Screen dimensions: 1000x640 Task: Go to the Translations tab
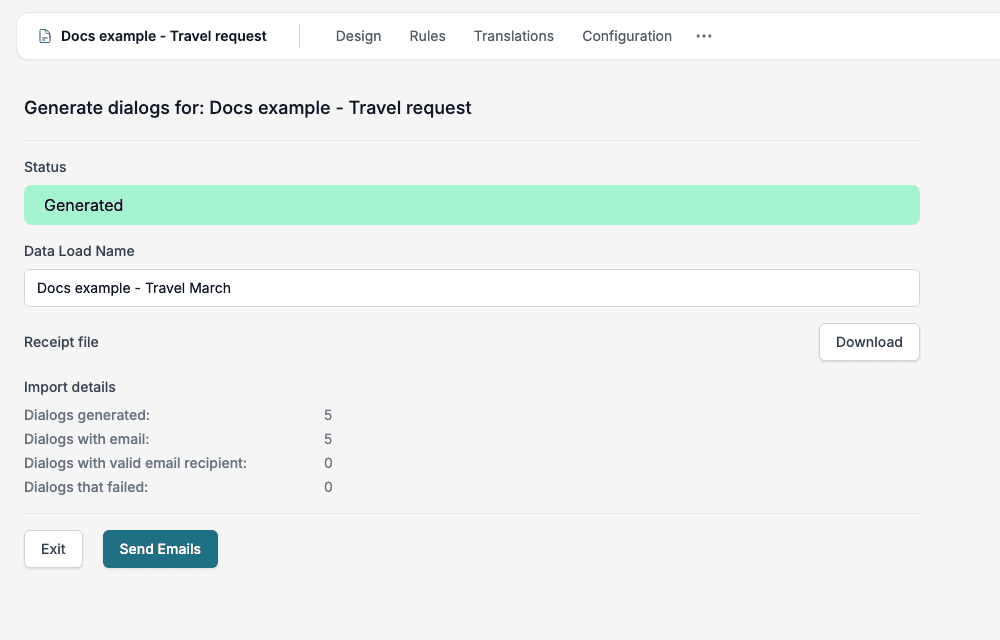coord(513,36)
